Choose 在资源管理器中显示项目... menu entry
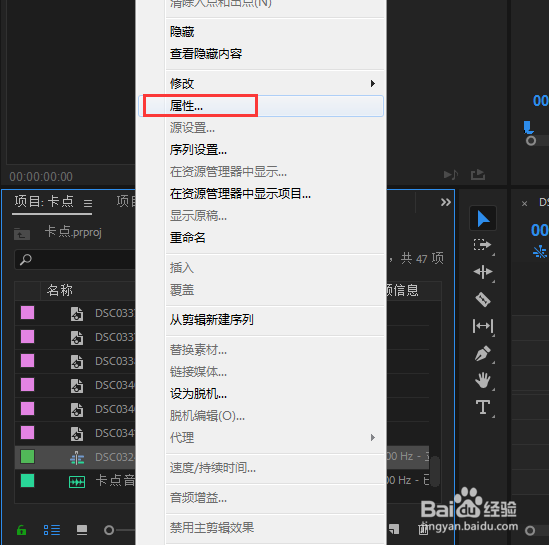 pos(261,194)
